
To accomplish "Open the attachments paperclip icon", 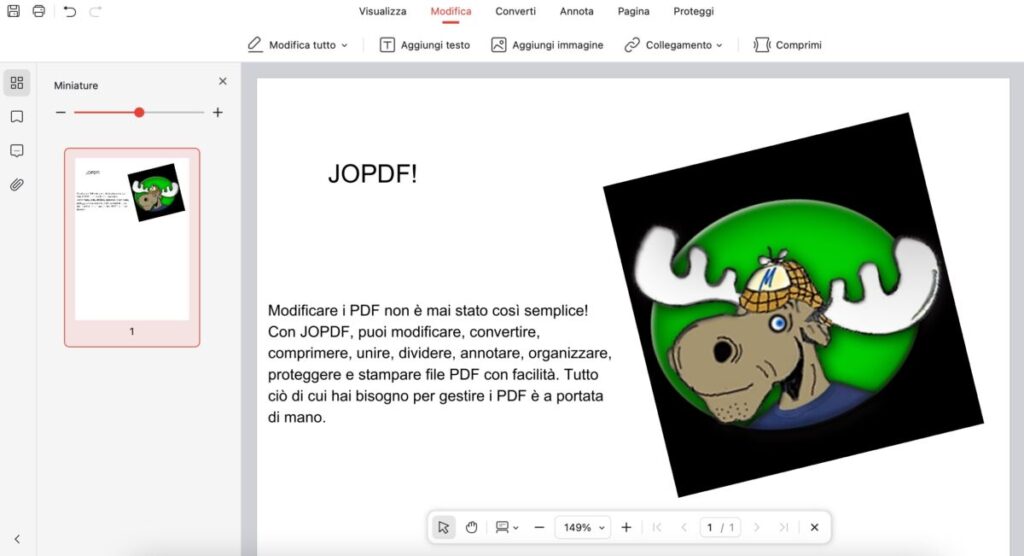I will (x=16, y=185).
